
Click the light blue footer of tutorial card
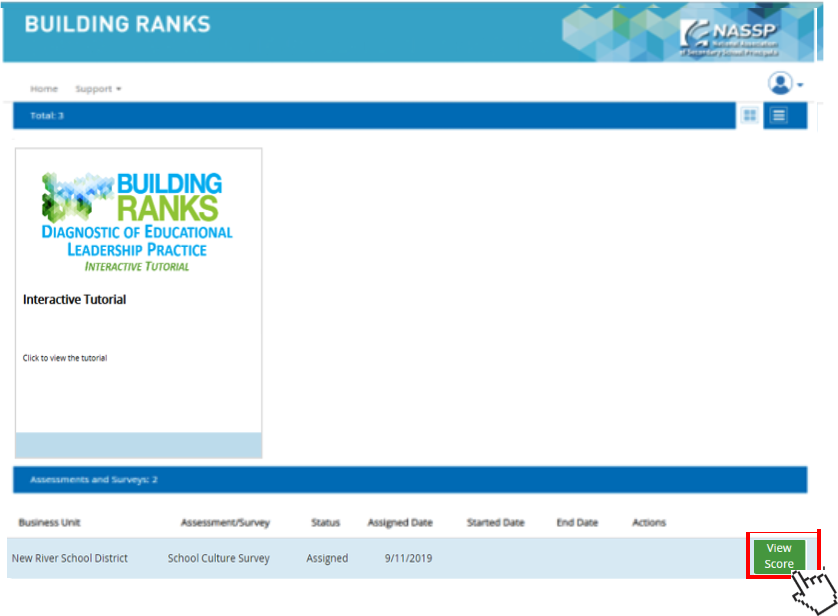[x=138, y=445]
